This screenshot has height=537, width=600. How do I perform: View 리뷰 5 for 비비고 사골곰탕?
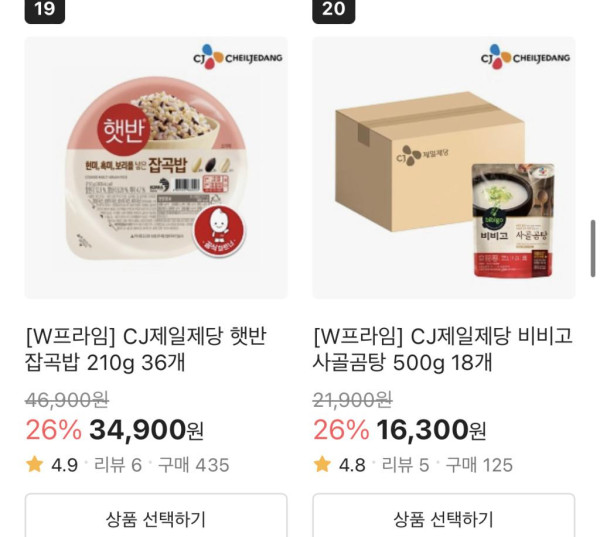[x=405, y=465]
